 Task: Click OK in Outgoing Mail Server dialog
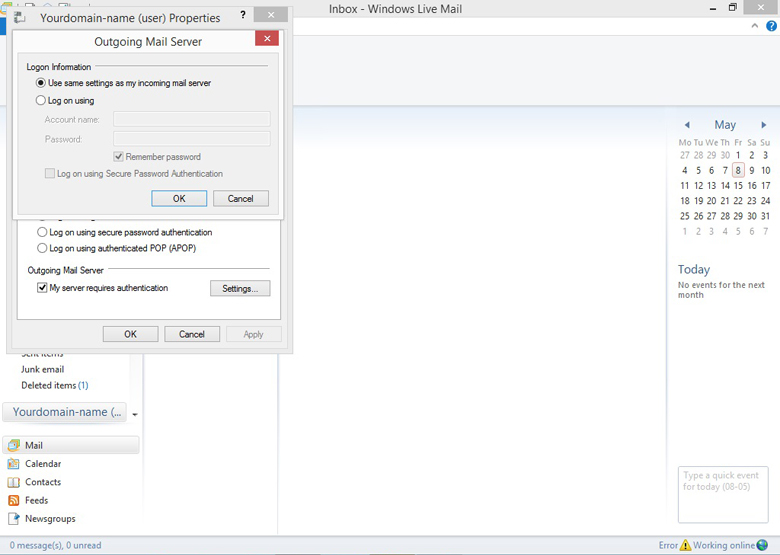[x=179, y=198]
